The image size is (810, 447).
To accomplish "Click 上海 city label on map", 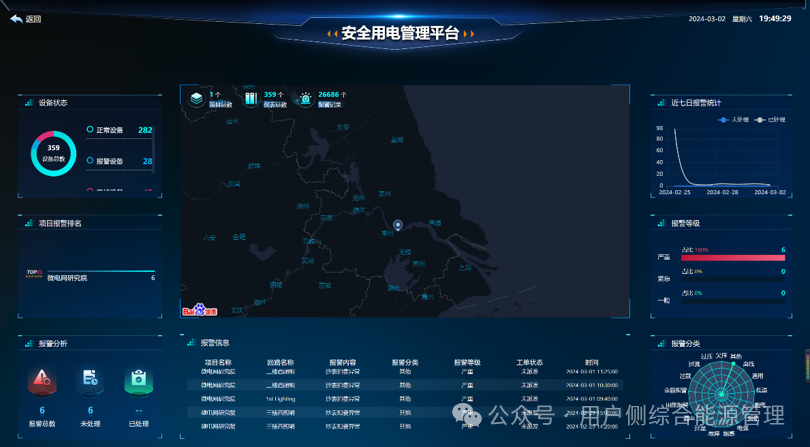I will 464,268.
